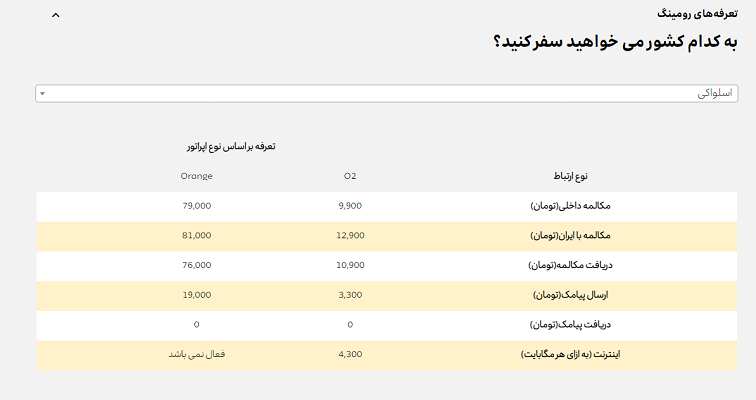Click the تعرفه‌های رومینگ heading
The width and height of the screenshot is (756, 400).
[697, 13]
